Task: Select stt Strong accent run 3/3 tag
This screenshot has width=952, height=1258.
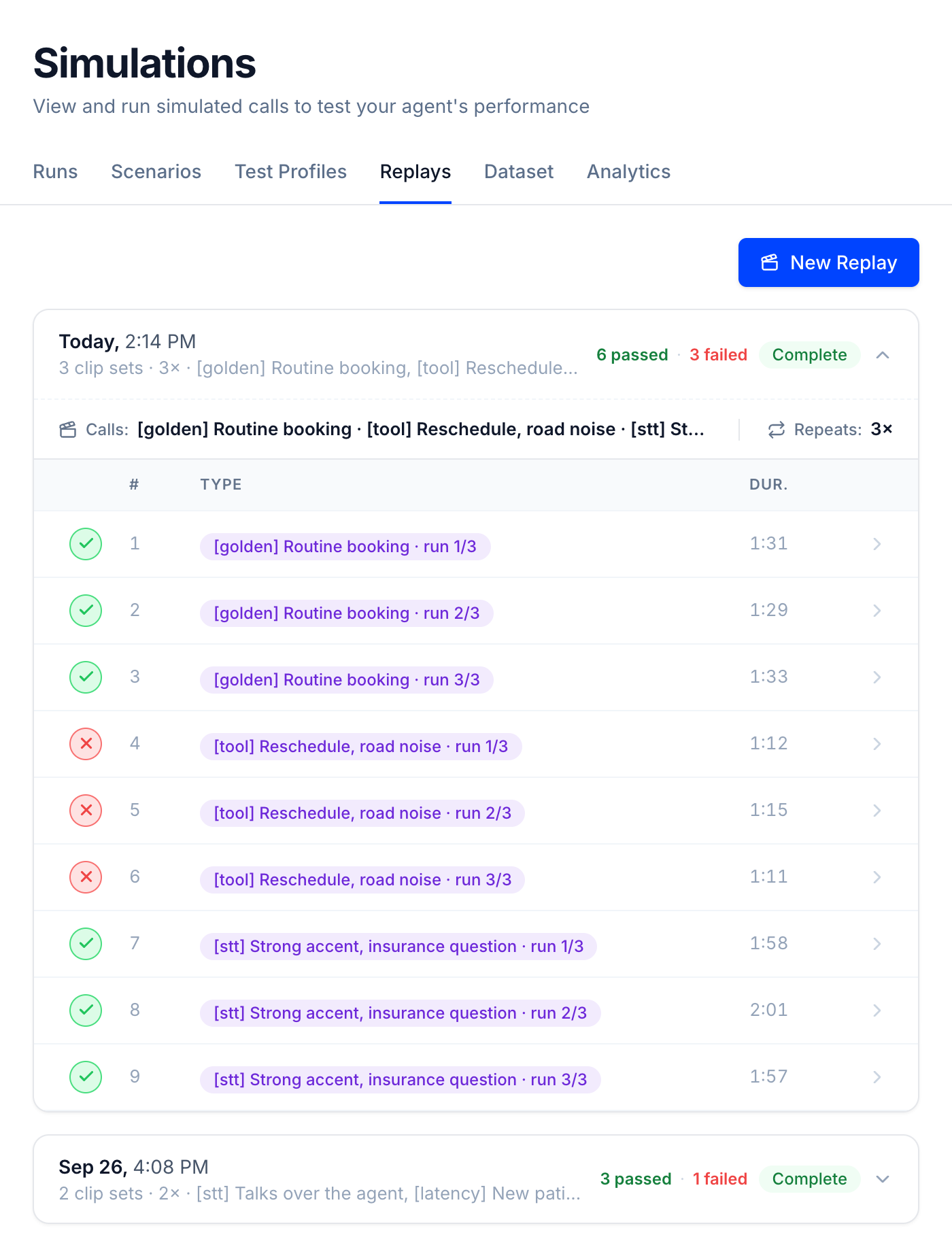Action: [400, 1080]
